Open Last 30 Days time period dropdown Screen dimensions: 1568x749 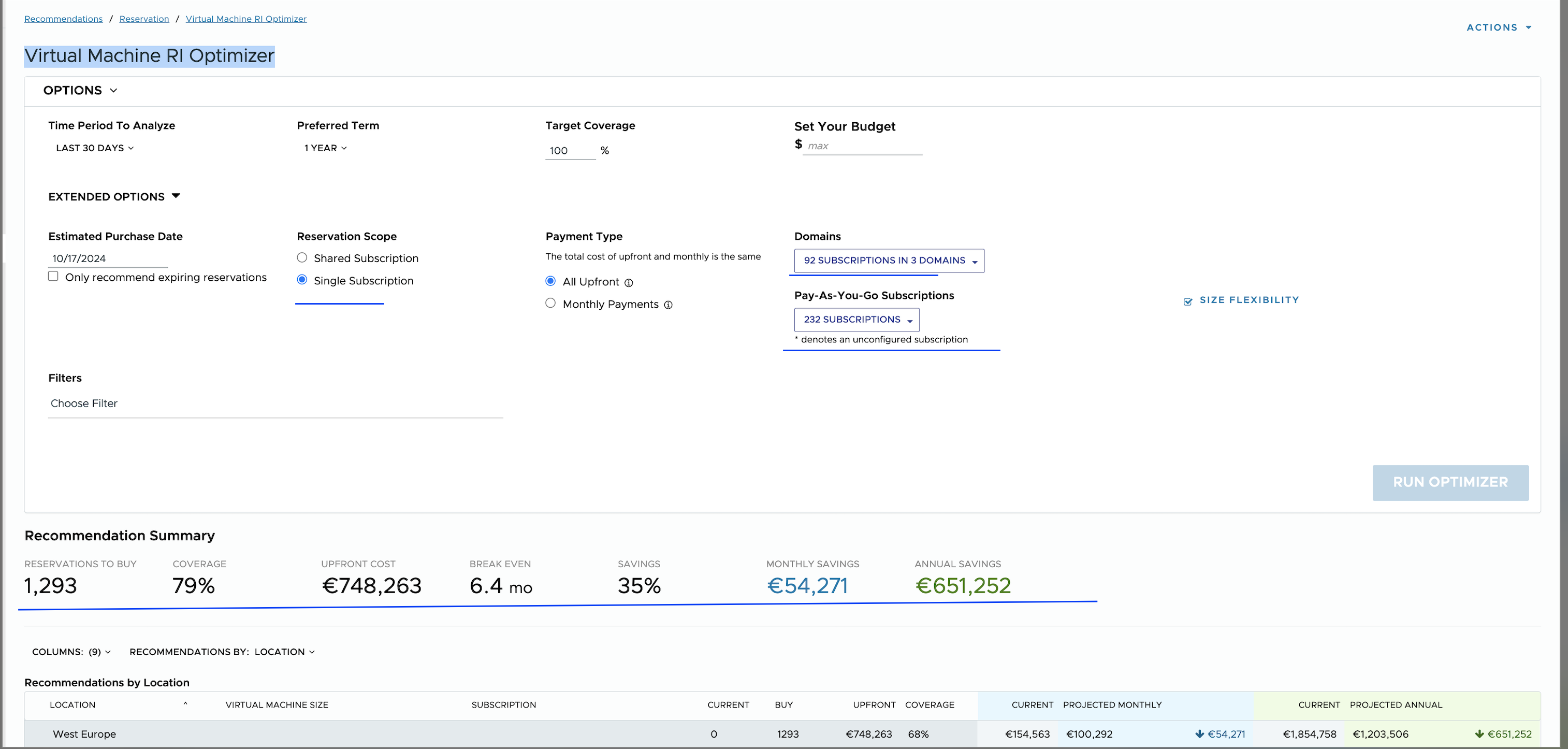click(x=94, y=148)
